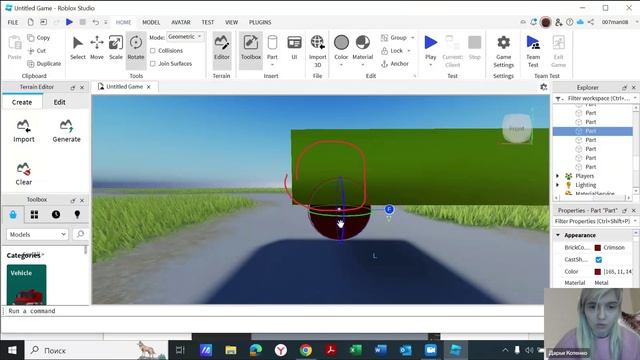Open Chrome from Windows taskbar

coord(305,350)
